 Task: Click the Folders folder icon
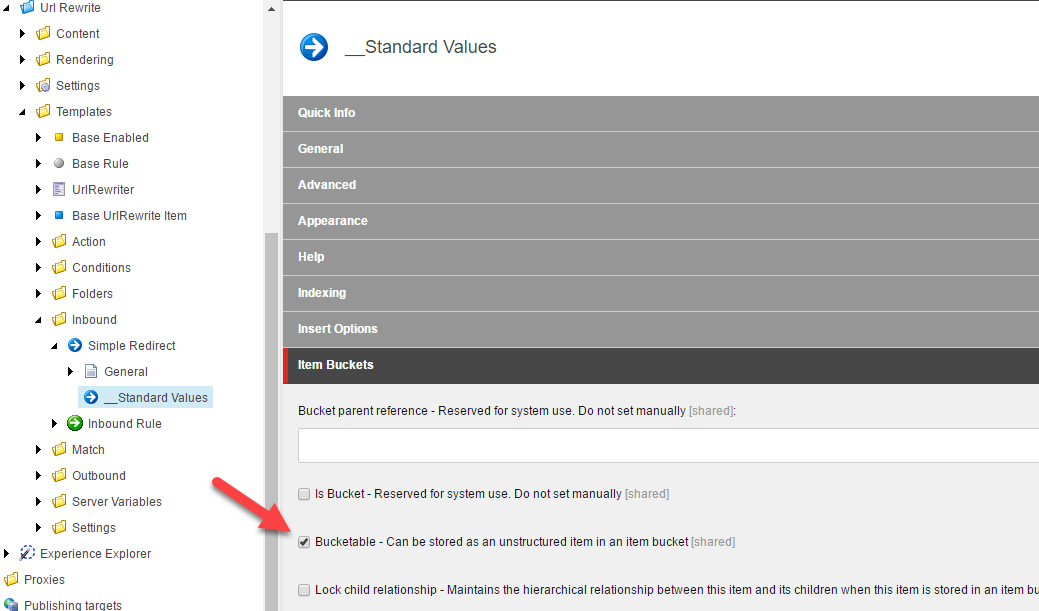(59, 293)
